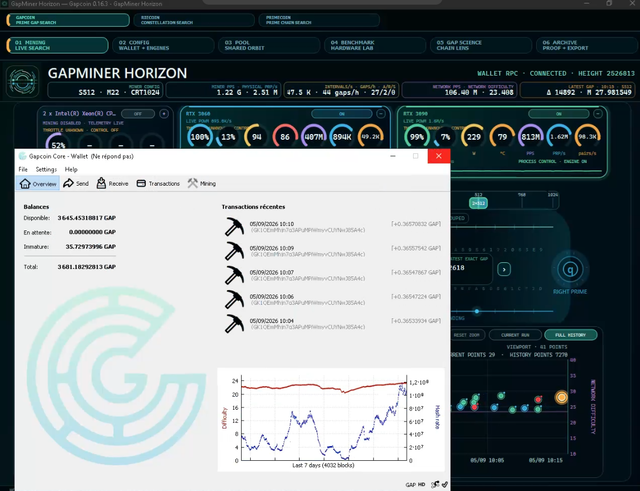
Task: Open the wallet Settings menu
Action: coord(46,169)
